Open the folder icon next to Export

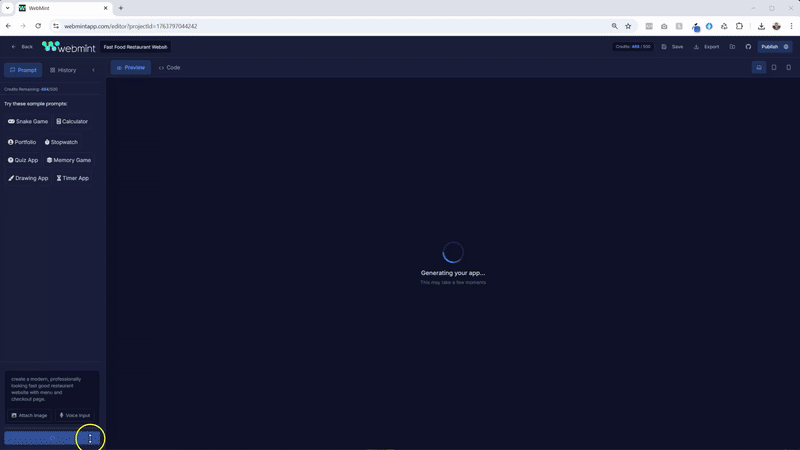(732, 47)
